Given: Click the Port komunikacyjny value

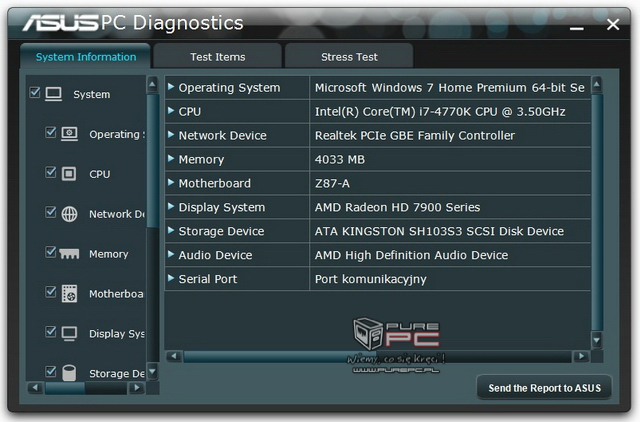Looking at the screenshot, I should 371,279.
